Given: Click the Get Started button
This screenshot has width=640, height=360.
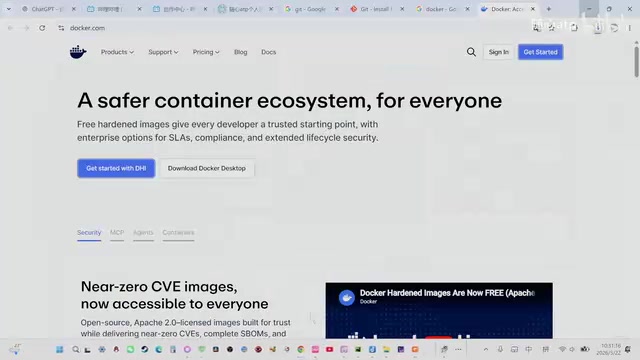Looking at the screenshot, I should tap(540, 52).
